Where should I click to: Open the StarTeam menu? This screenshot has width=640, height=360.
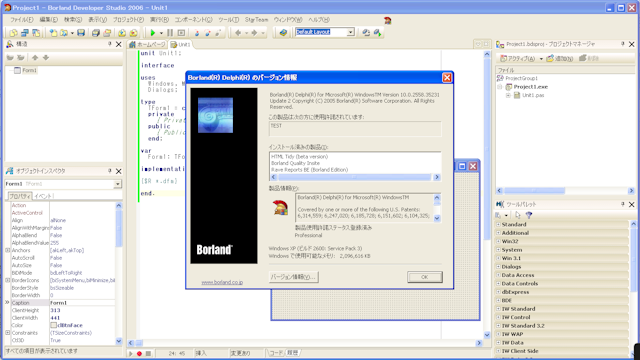256,20
